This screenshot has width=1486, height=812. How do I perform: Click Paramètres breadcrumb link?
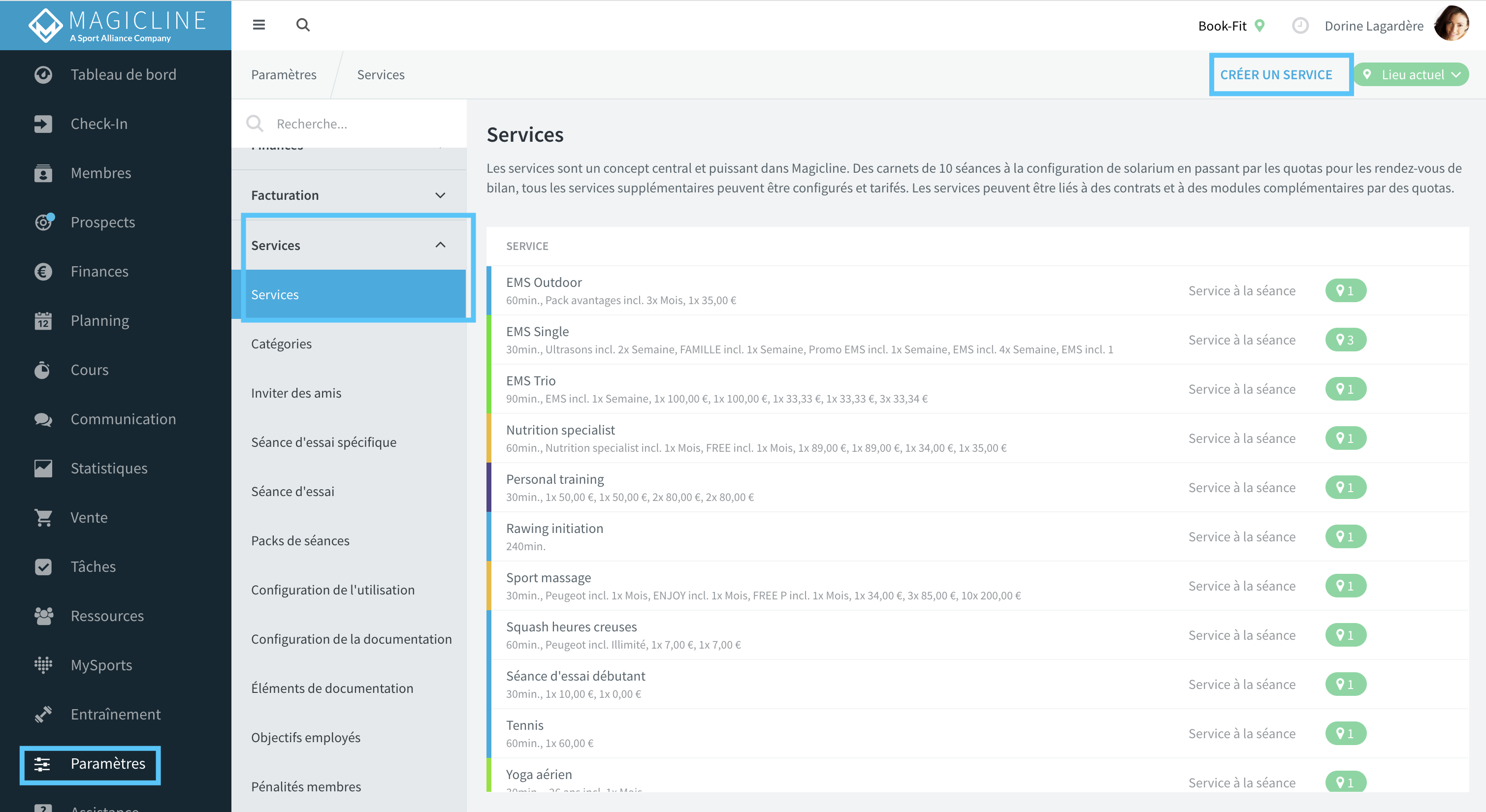tap(284, 75)
